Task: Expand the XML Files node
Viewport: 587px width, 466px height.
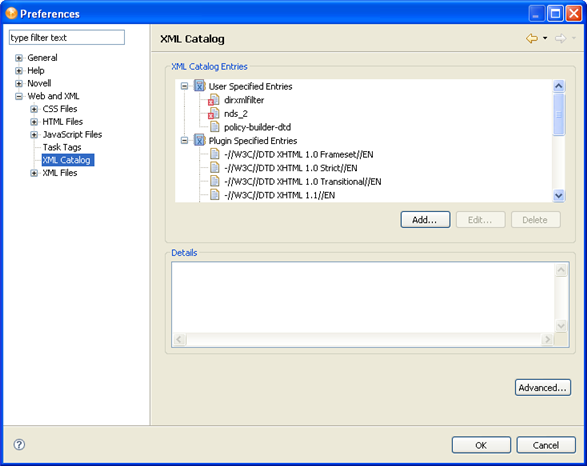Action: pyautogui.click(x=34, y=173)
